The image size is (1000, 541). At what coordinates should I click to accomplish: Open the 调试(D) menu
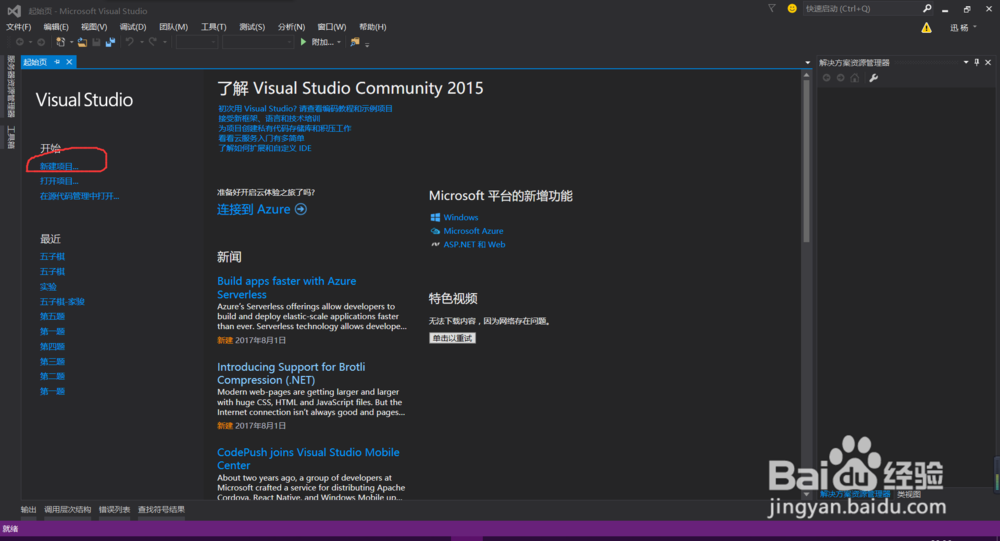(x=133, y=27)
